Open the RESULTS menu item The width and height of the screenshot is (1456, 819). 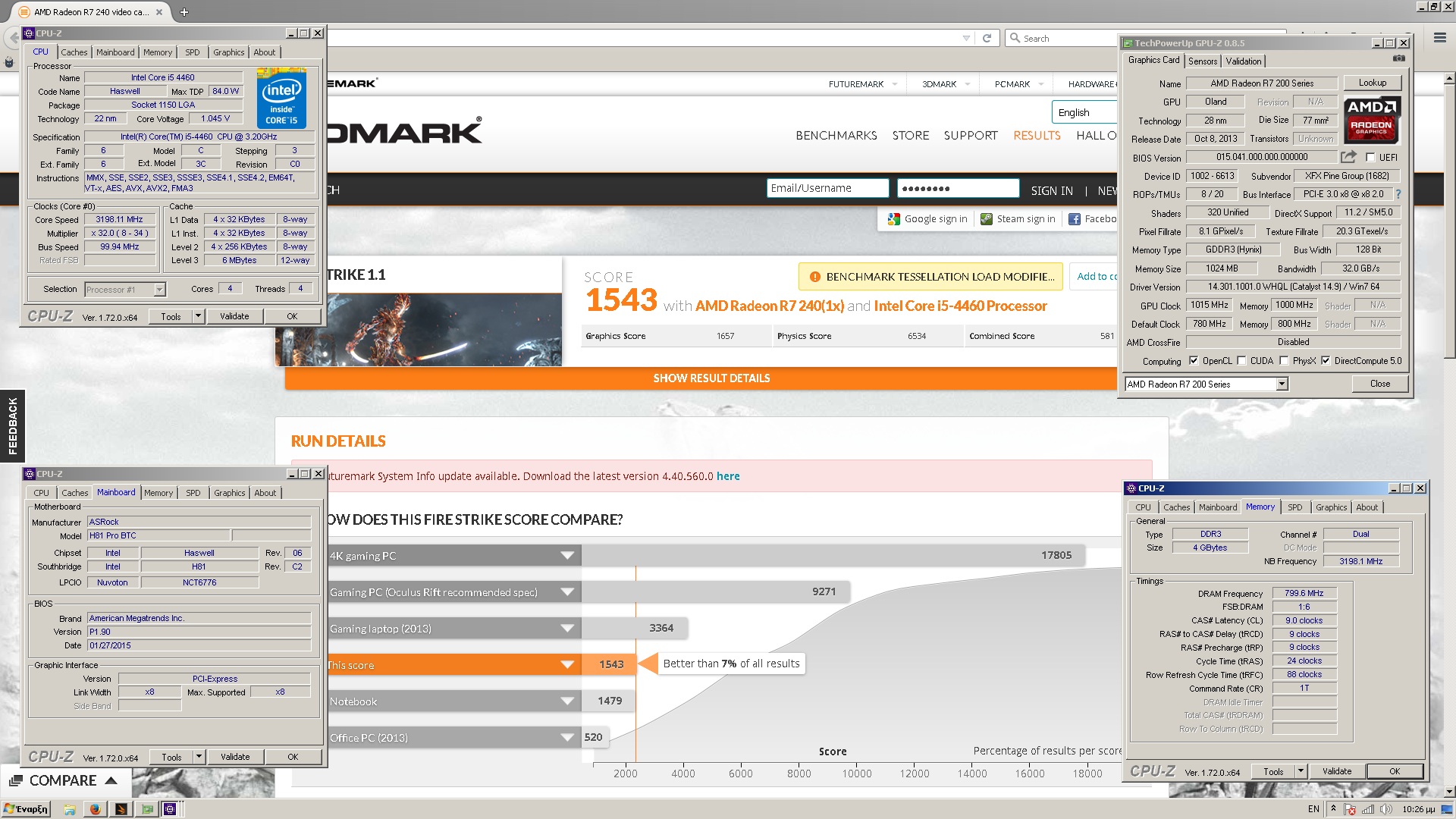(x=1037, y=136)
